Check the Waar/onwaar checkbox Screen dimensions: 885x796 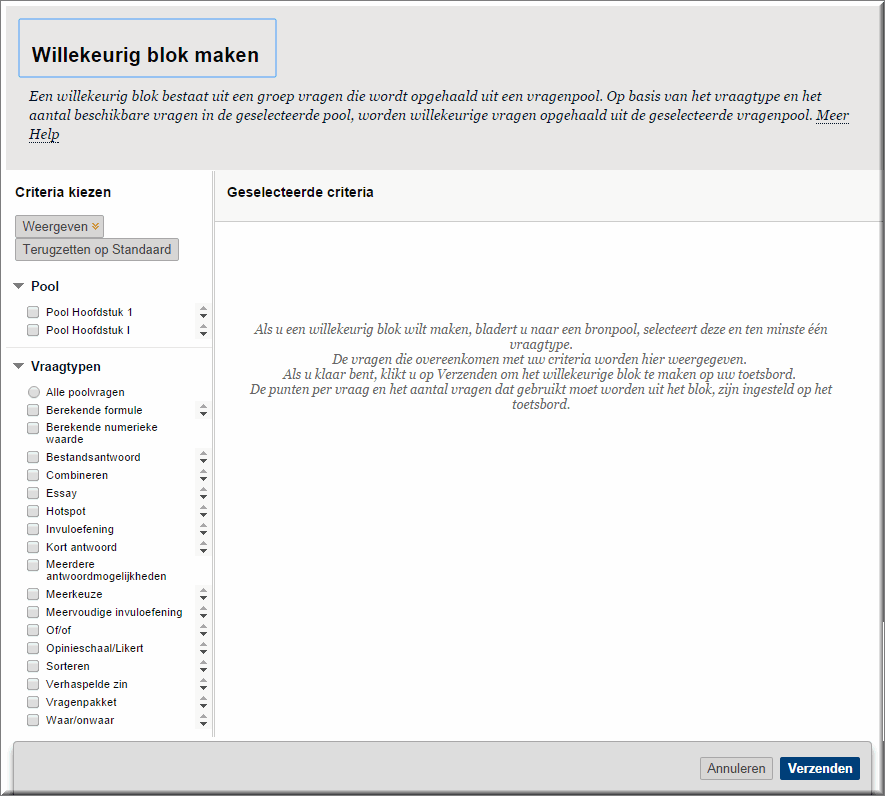(x=33, y=721)
